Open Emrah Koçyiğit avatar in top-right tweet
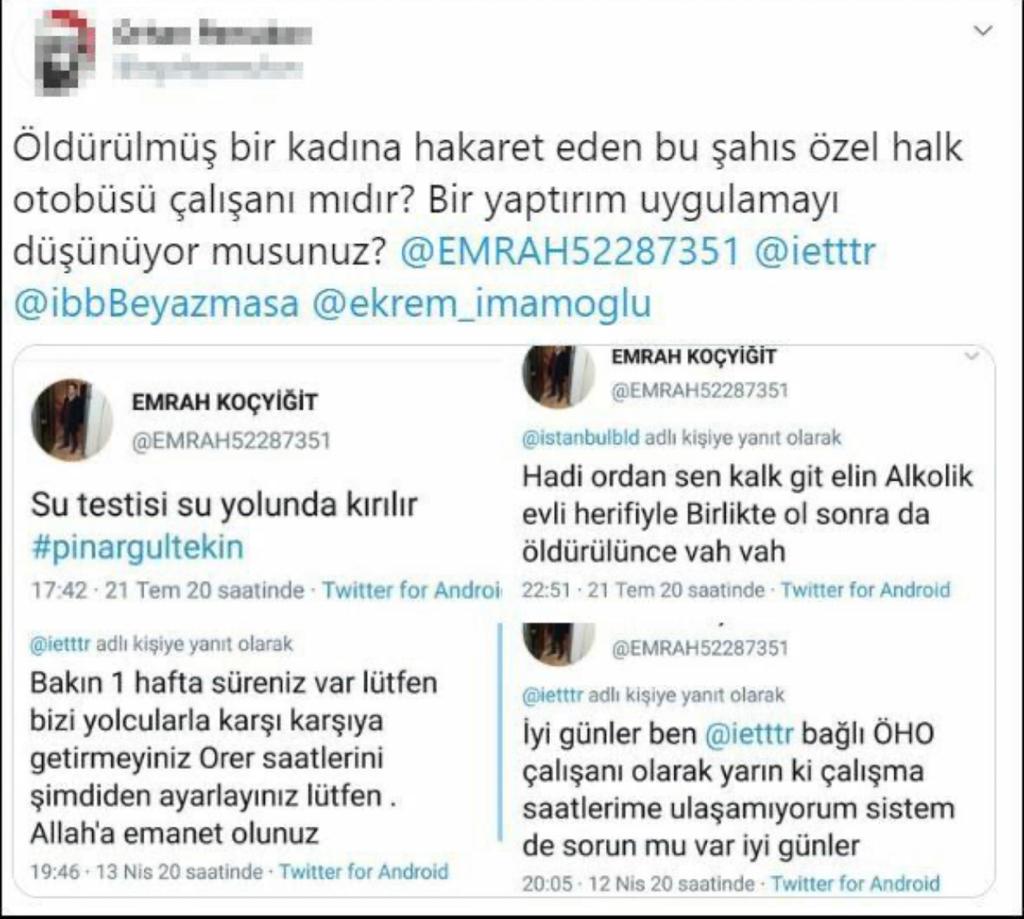The image size is (1024, 919). coord(558,376)
